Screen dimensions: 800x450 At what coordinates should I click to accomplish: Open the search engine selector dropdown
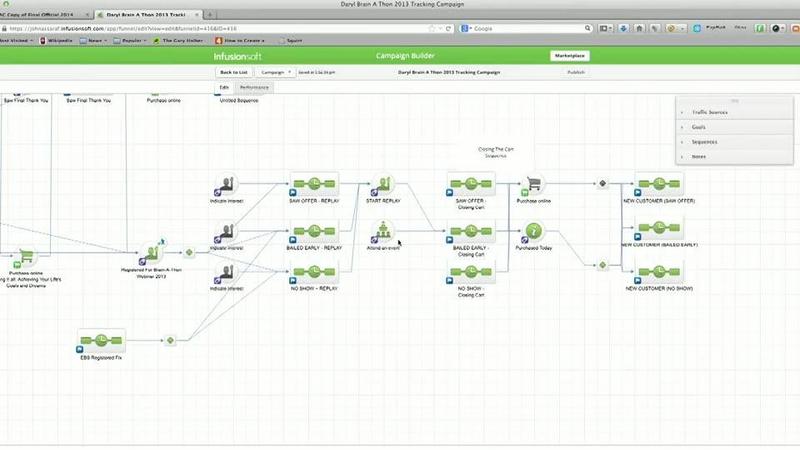point(466,29)
